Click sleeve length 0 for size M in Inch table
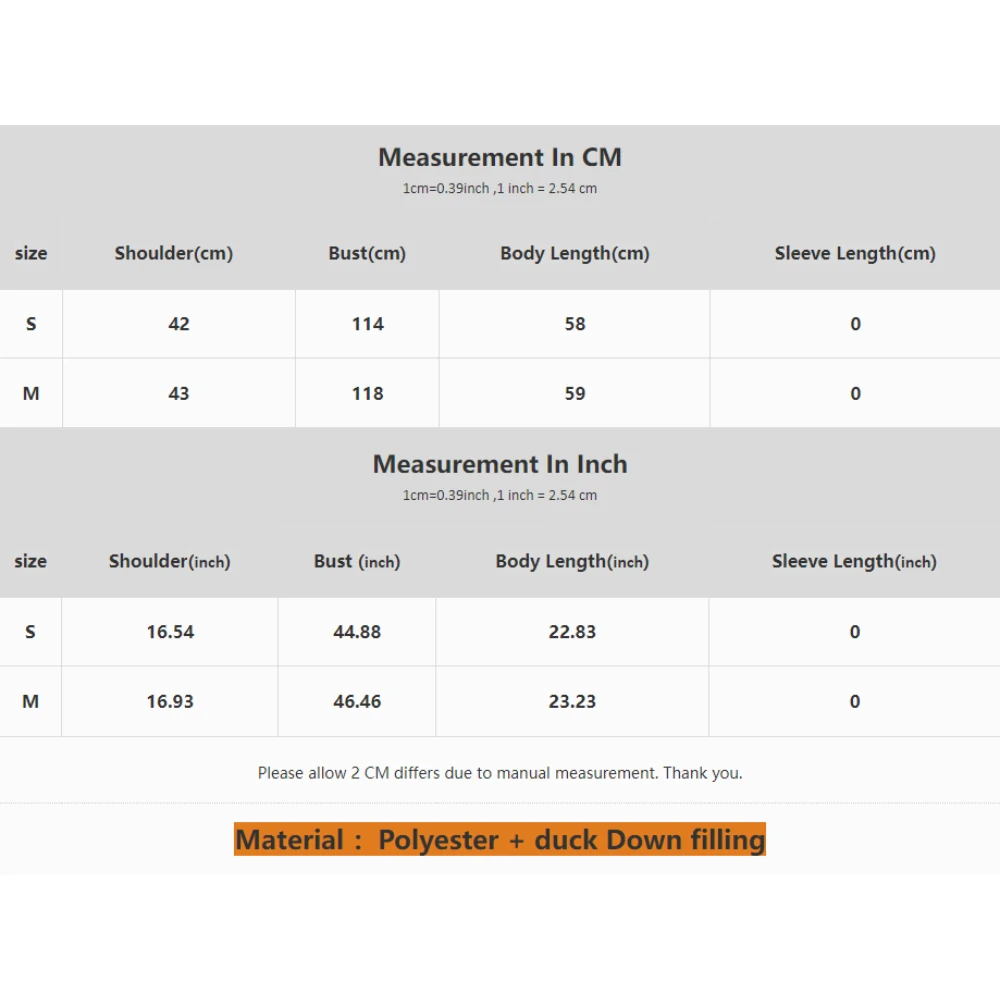The width and height of the screenshot is (1000, 1000). click(855, 702)
